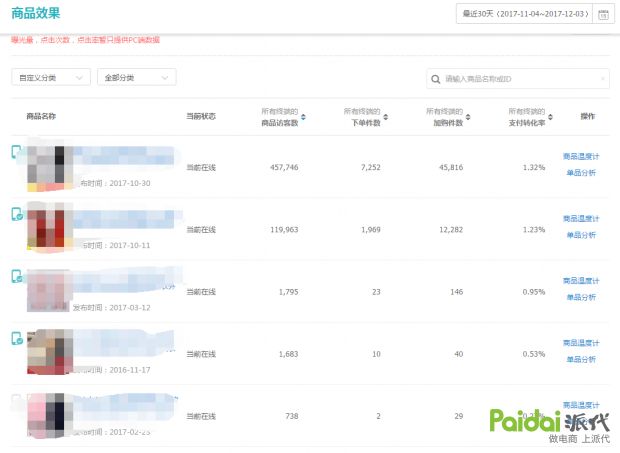620x453 pixels.
Task: Click the 操作 column header
Action: 588,116
